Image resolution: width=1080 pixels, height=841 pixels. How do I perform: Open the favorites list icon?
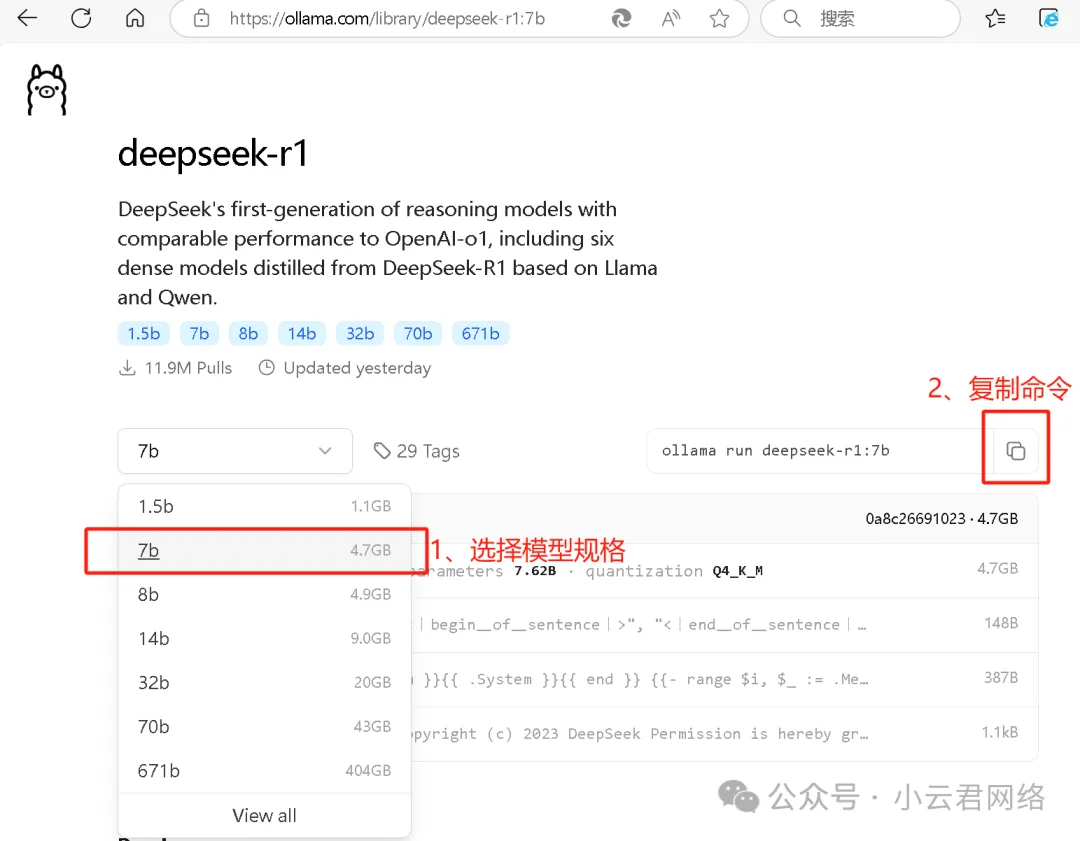995,19
